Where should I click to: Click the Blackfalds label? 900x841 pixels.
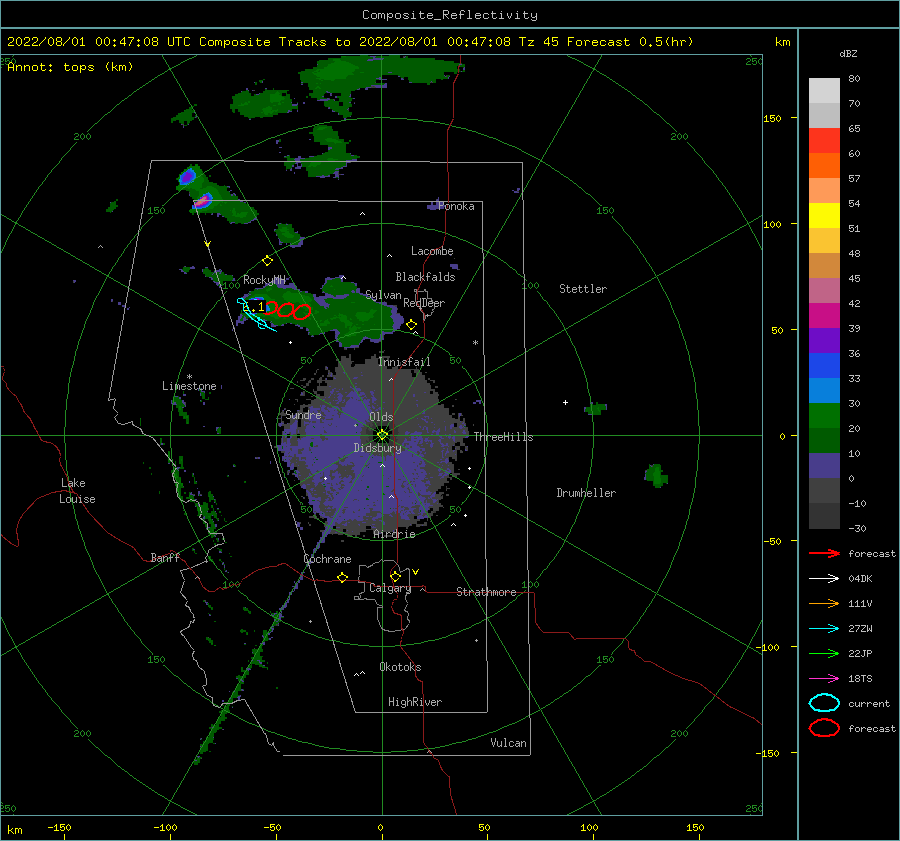425,277
